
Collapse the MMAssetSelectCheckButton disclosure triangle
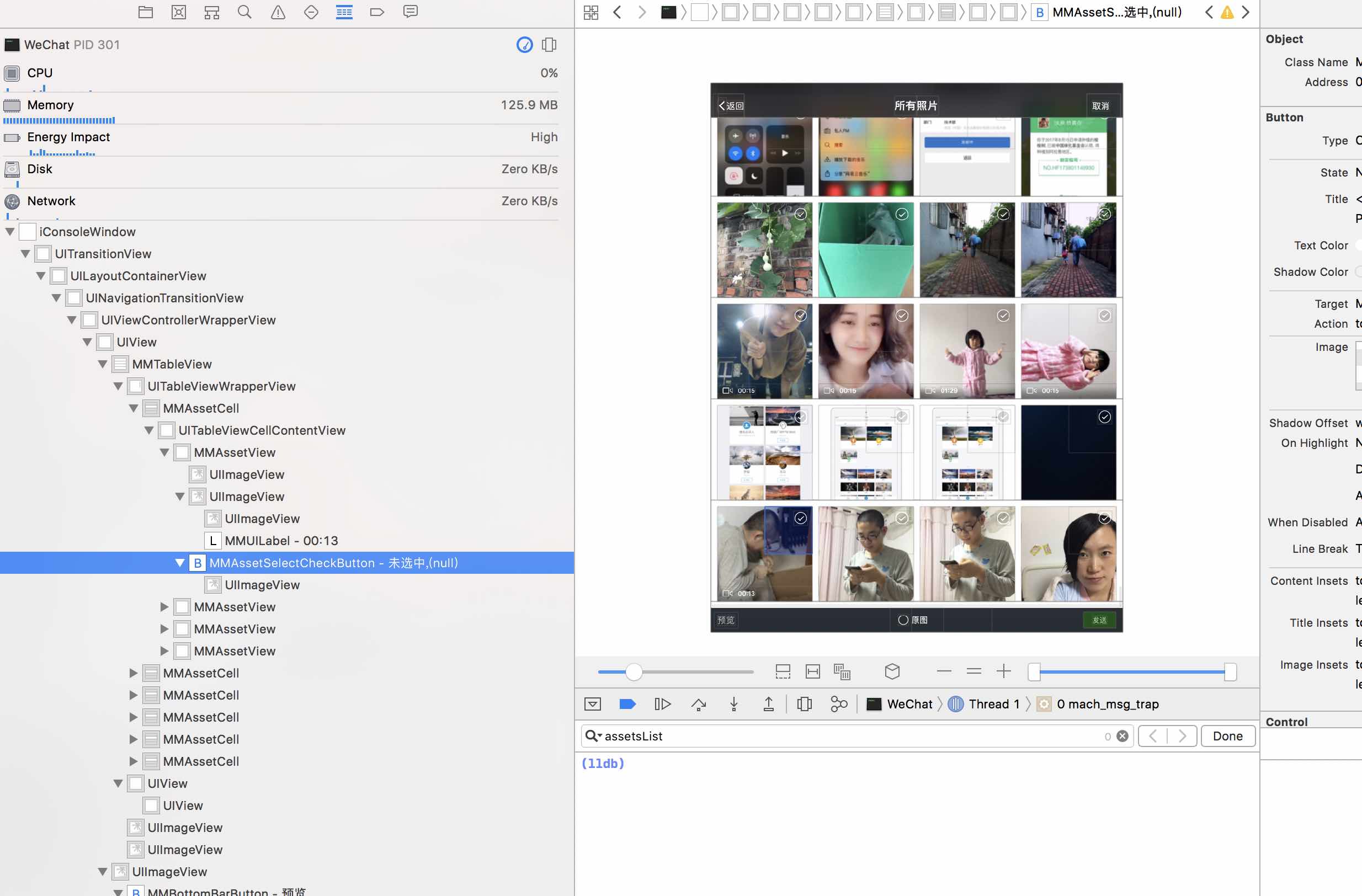[x=180, y=563]
